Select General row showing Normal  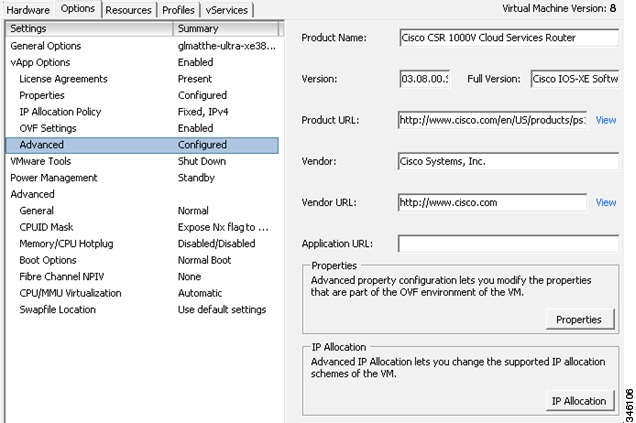coord(142,211)
